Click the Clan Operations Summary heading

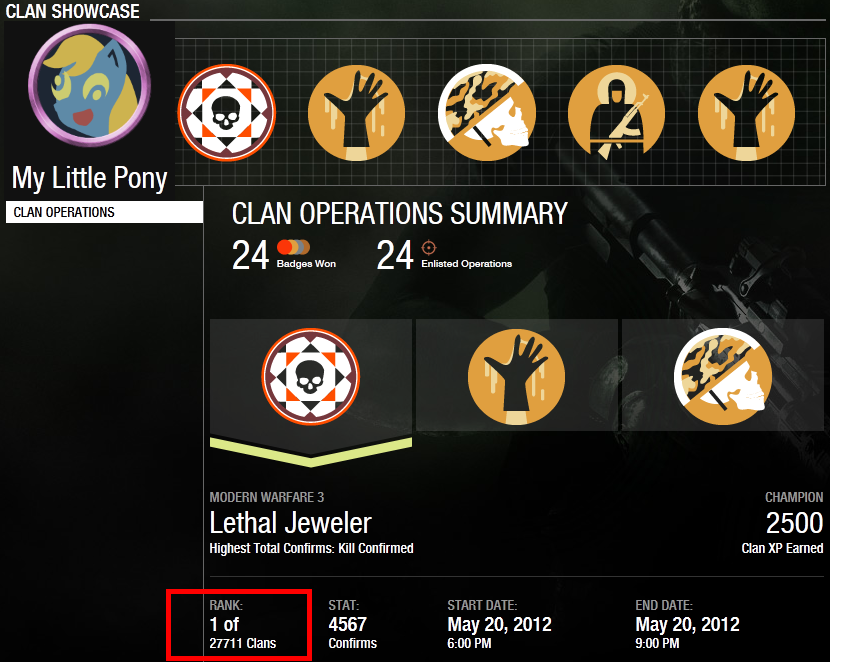tap(400, 214)
